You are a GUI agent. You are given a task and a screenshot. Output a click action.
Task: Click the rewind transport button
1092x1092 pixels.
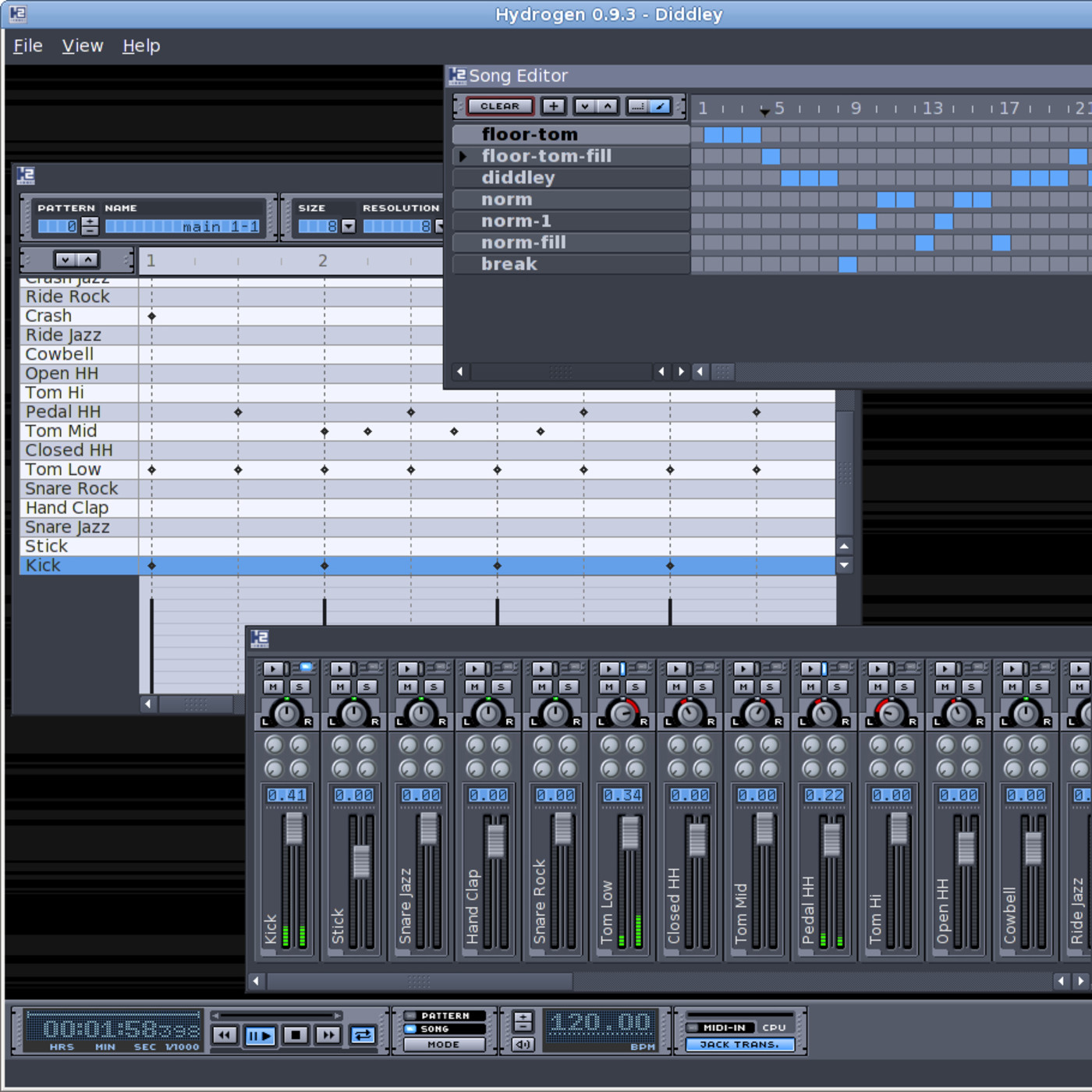(225, 1035)
